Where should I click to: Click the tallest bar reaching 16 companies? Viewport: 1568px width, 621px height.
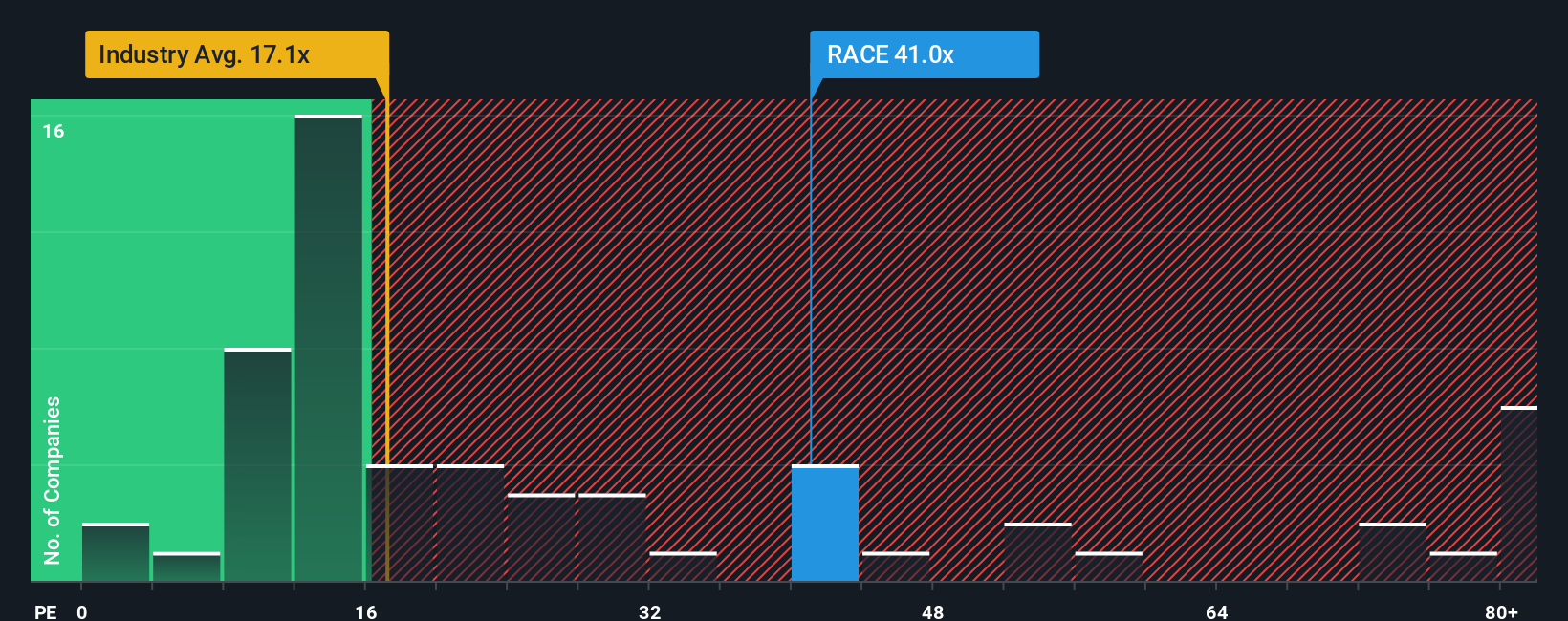point(329,349)
